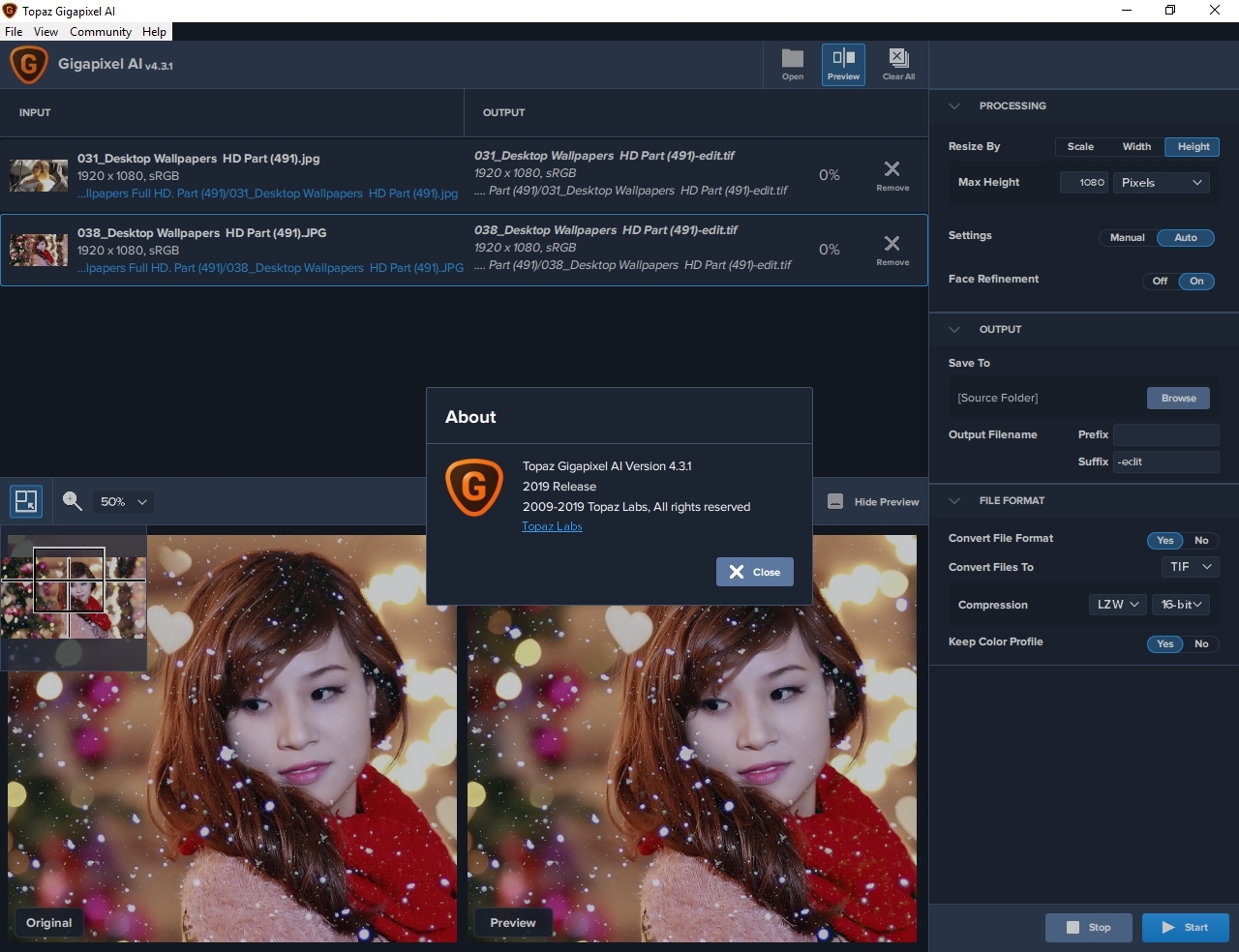Screen dimensions: 1239x952
Task: Open the Community menu
Action: [x=100, y=32]
